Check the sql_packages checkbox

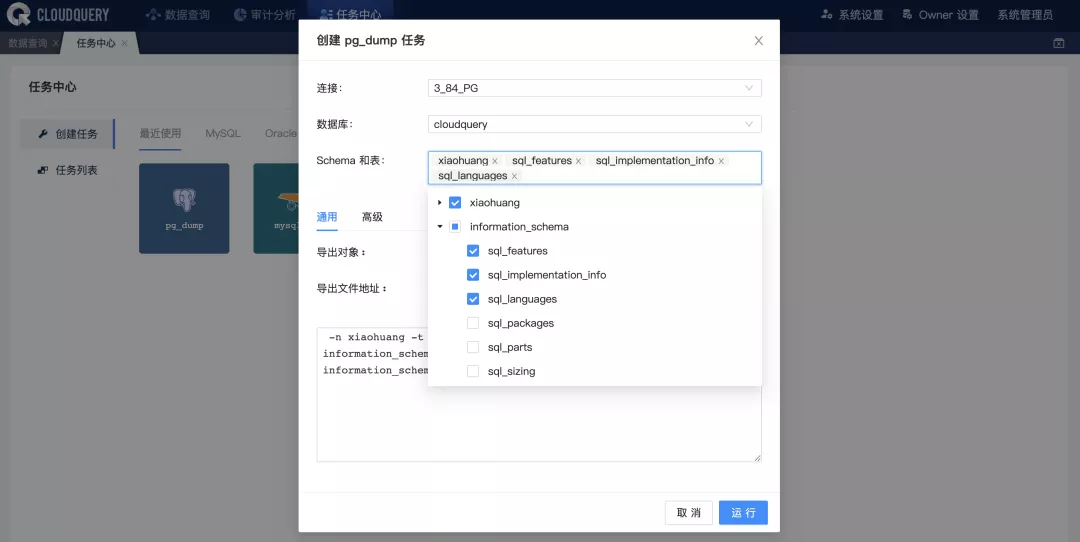click(x=472, y=323)
